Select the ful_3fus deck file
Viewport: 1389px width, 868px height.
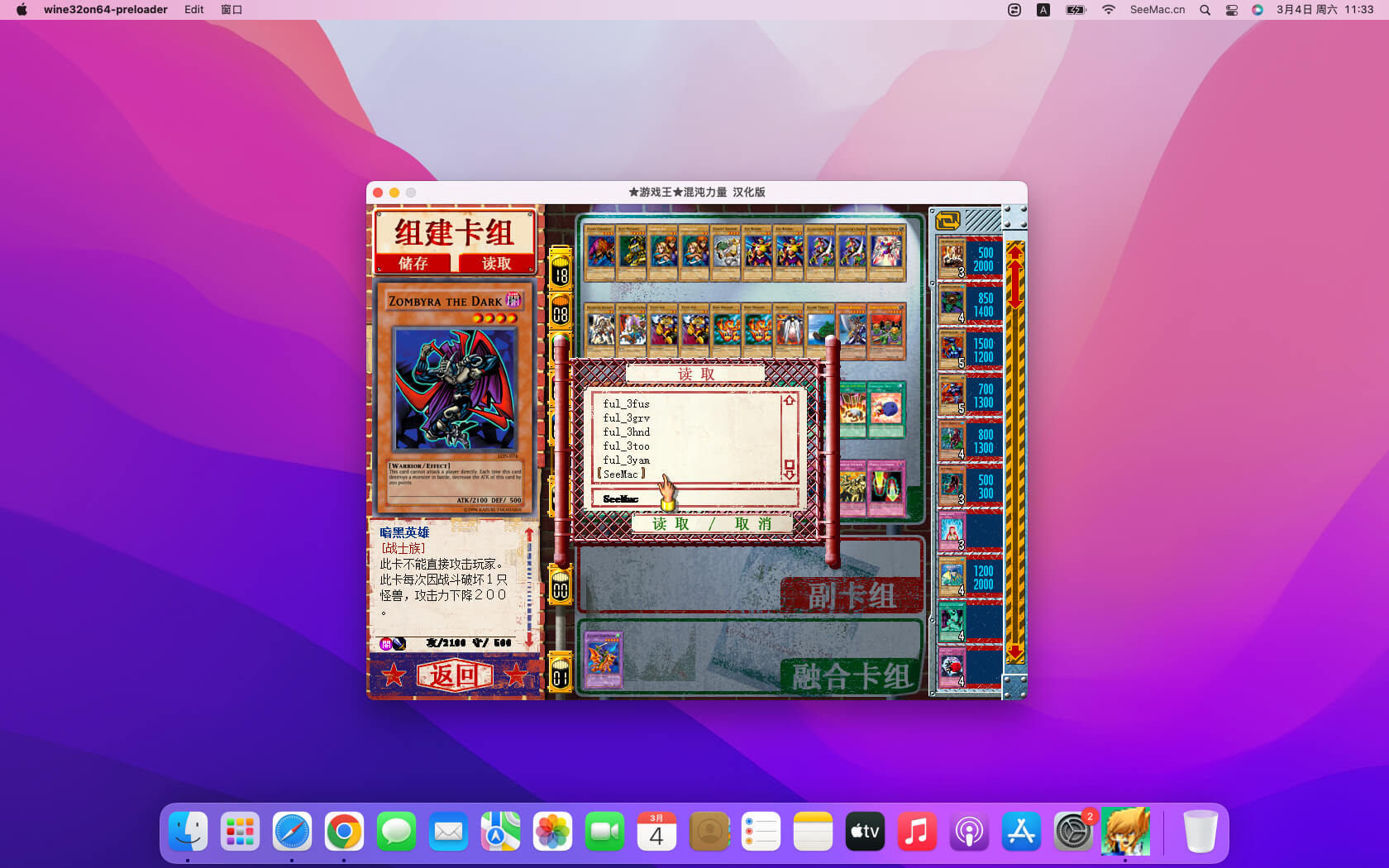point(626,404)
